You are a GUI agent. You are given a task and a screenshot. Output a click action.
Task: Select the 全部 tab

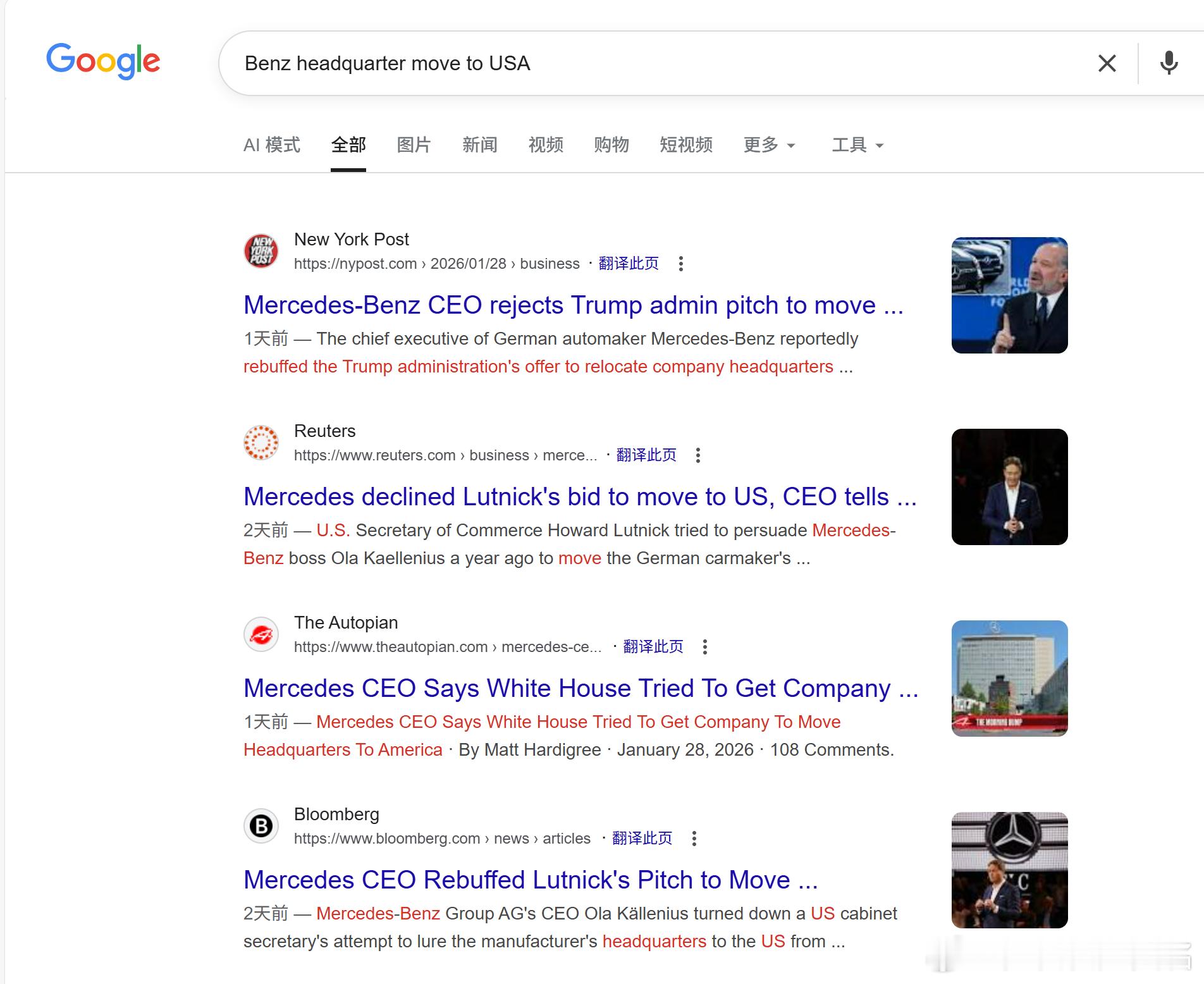point(348,145)
